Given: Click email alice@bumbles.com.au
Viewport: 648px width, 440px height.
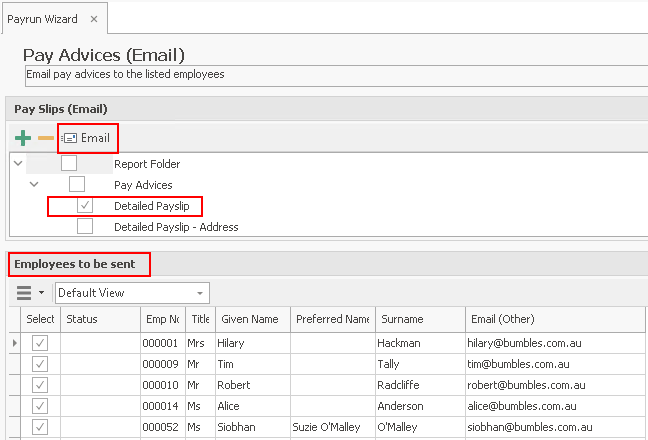Looking at the screenshot, I should coord(522,406).
